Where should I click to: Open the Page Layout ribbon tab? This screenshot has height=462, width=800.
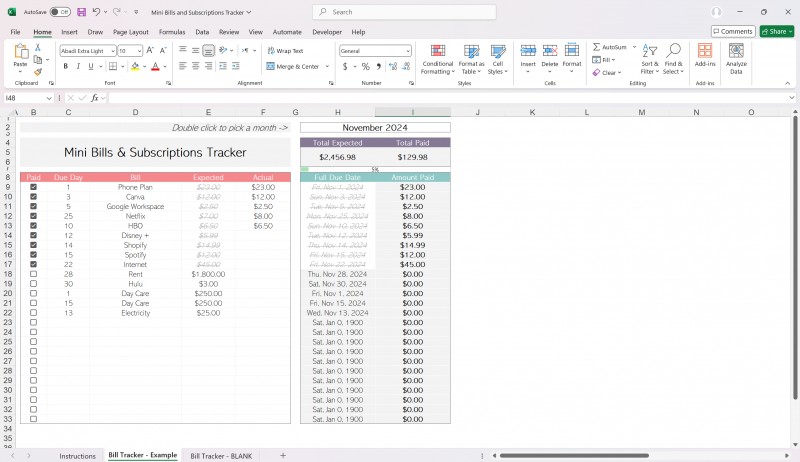tap(131, 32)
